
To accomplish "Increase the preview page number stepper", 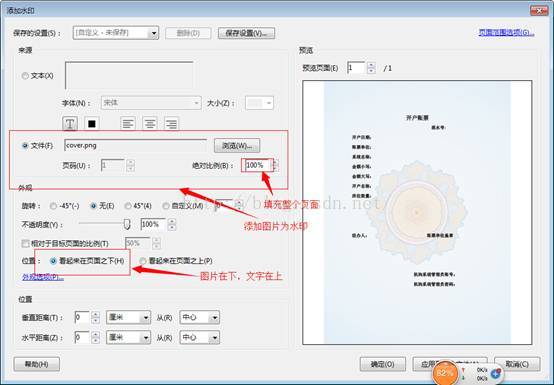I will pyautogui.click(x=371, y=65).
